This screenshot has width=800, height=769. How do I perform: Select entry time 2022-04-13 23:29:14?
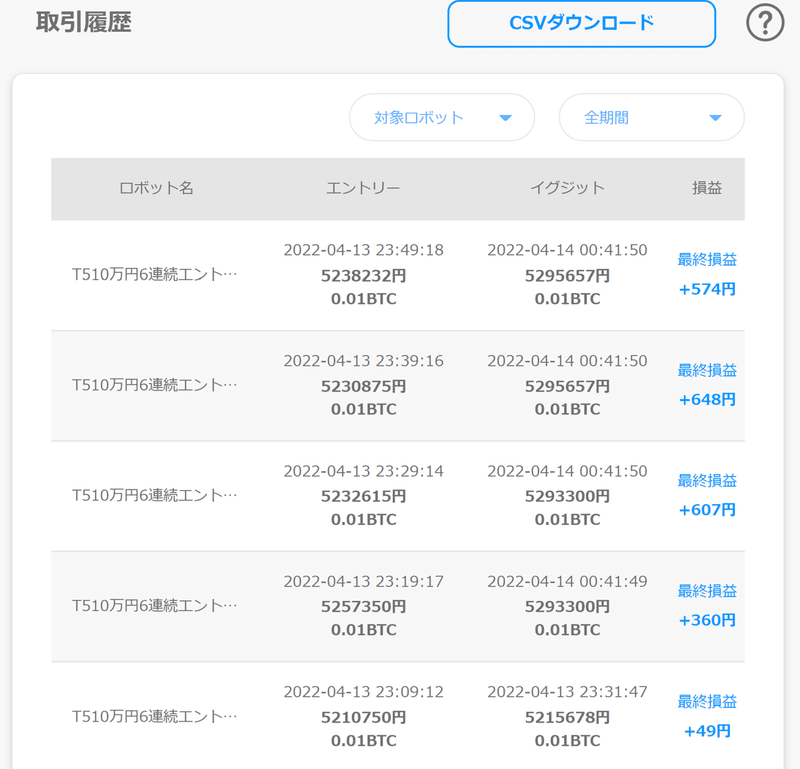pyautogui.click(x=363, y=471)
